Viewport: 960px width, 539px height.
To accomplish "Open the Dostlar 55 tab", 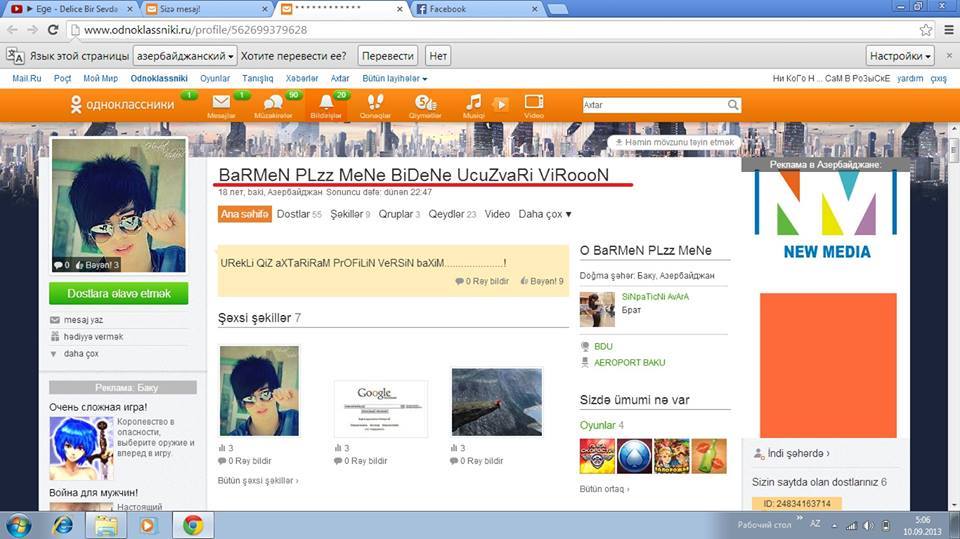I will coord(299,214).
